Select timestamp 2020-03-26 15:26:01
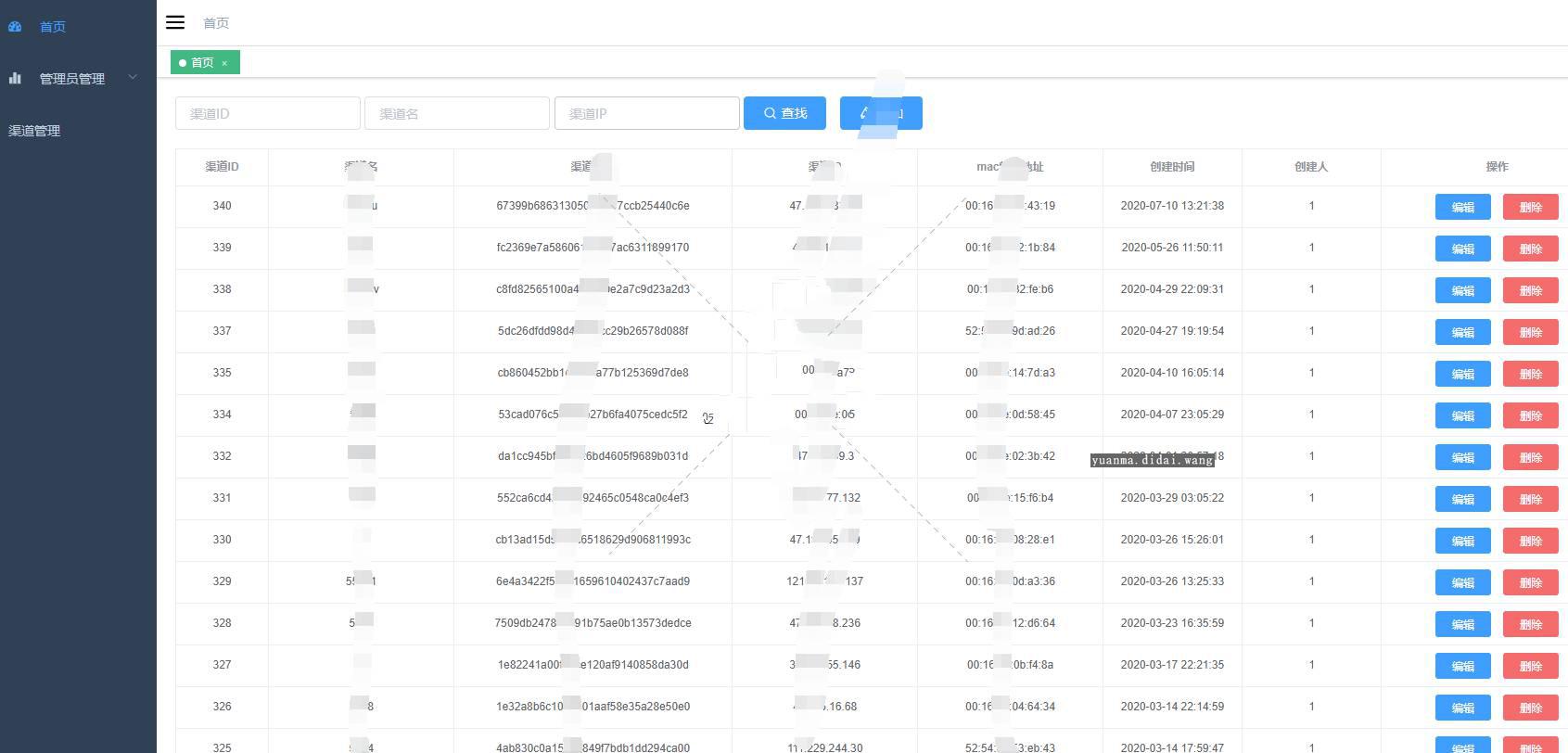Image resolution: width=1568 pixels, height=753 pixels. [x=1172, y=540]
